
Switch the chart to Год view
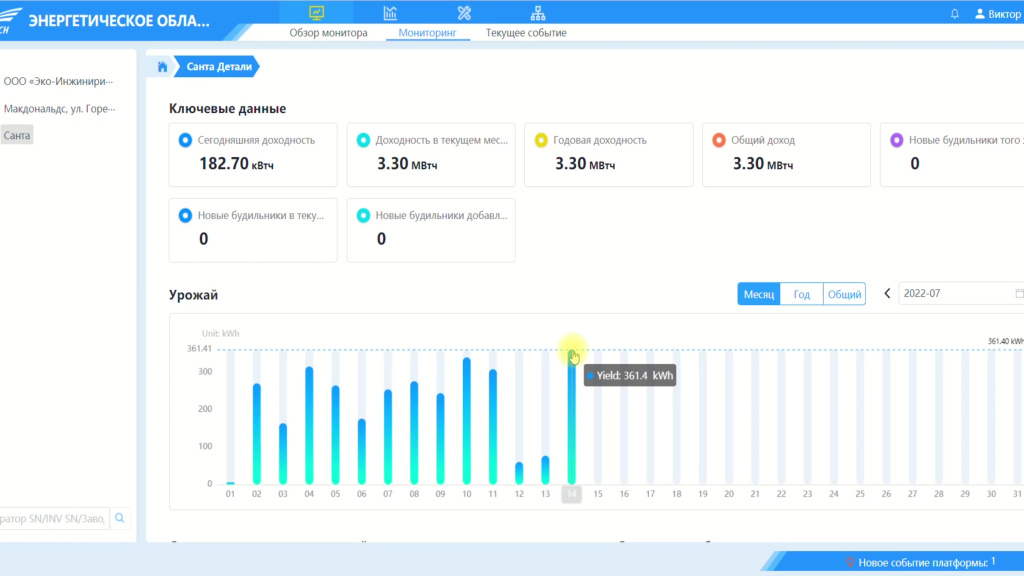(801, 294)
